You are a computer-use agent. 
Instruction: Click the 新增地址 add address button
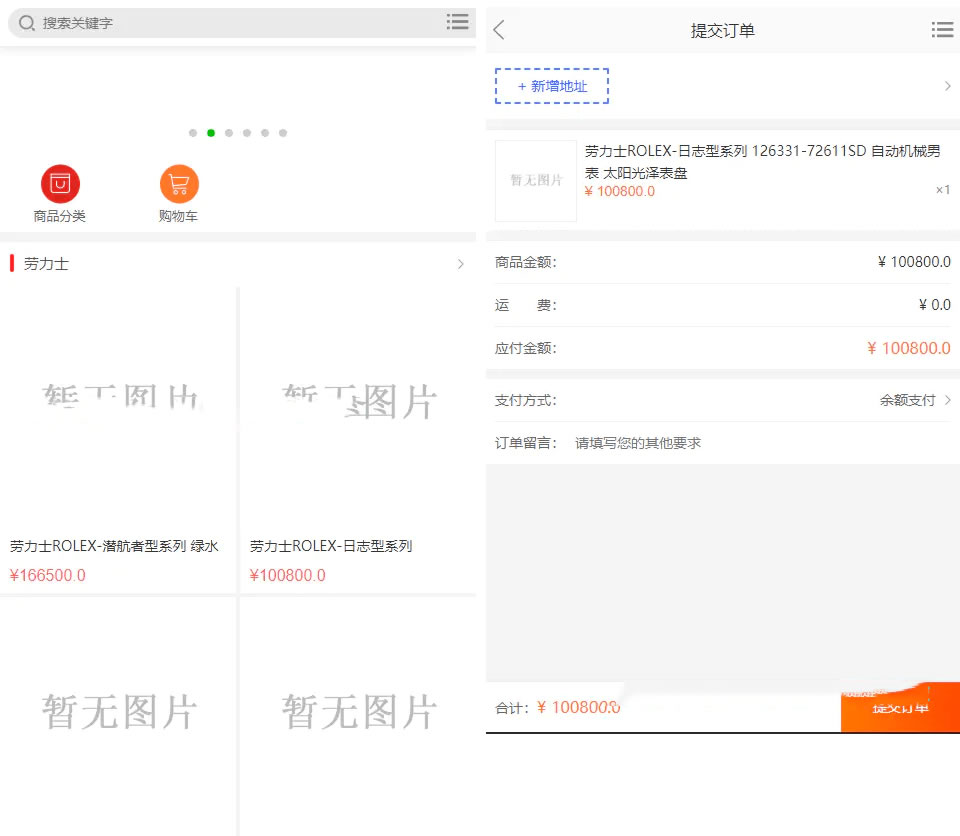click(551, 86)
